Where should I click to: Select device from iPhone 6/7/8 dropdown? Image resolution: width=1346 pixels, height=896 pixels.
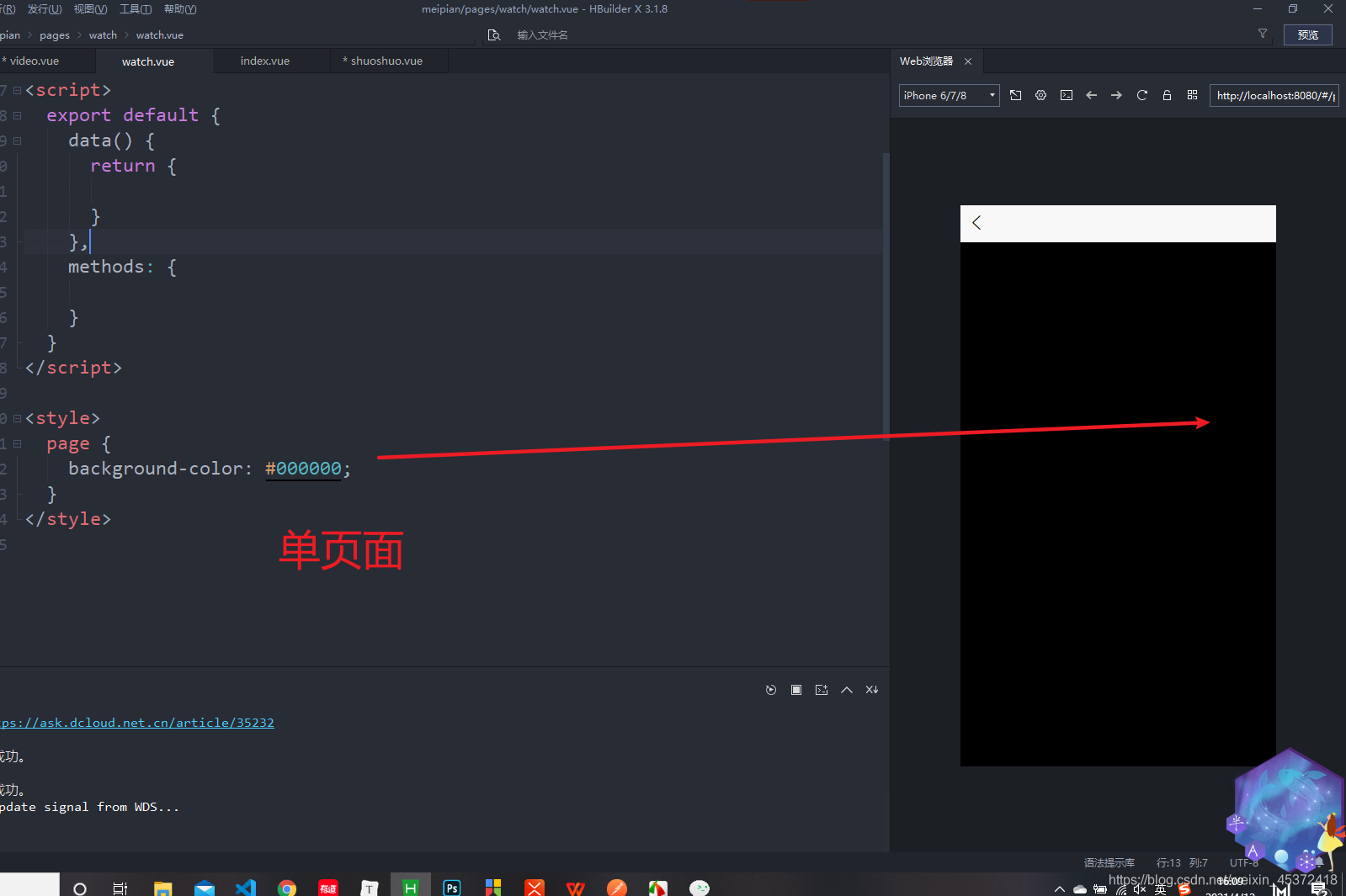coord(950,95)
